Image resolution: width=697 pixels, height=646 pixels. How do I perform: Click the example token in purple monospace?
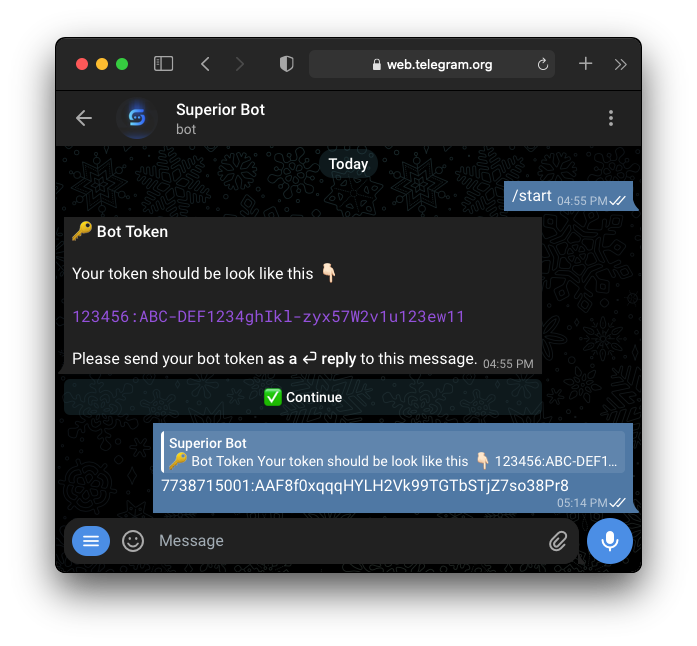click(268, 317)
